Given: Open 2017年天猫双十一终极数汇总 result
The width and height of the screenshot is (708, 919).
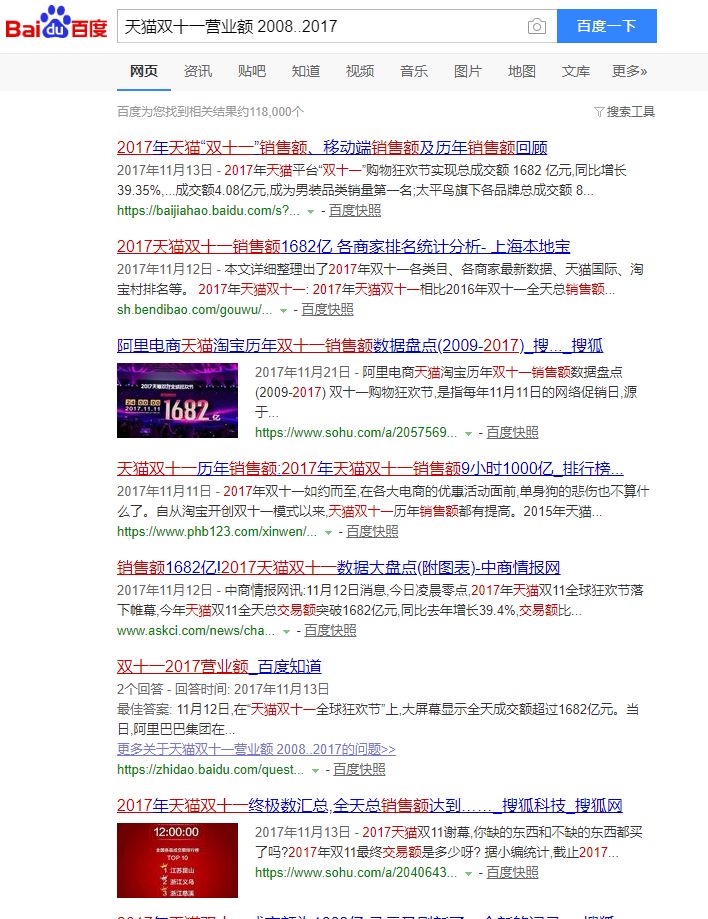Looking at the screenshot, I should [x=369, y=805].
